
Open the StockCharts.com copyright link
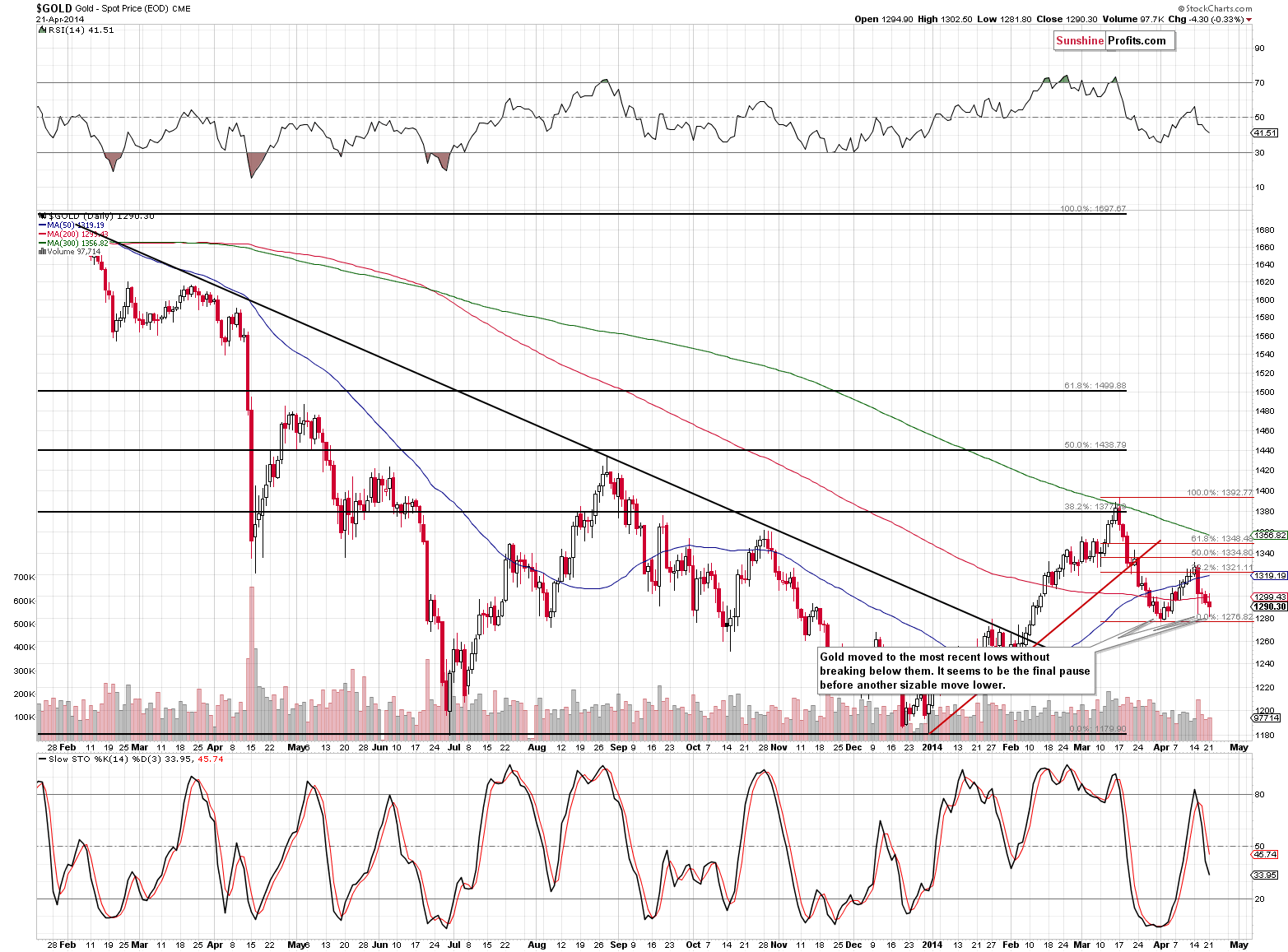tap(1215, 8)
